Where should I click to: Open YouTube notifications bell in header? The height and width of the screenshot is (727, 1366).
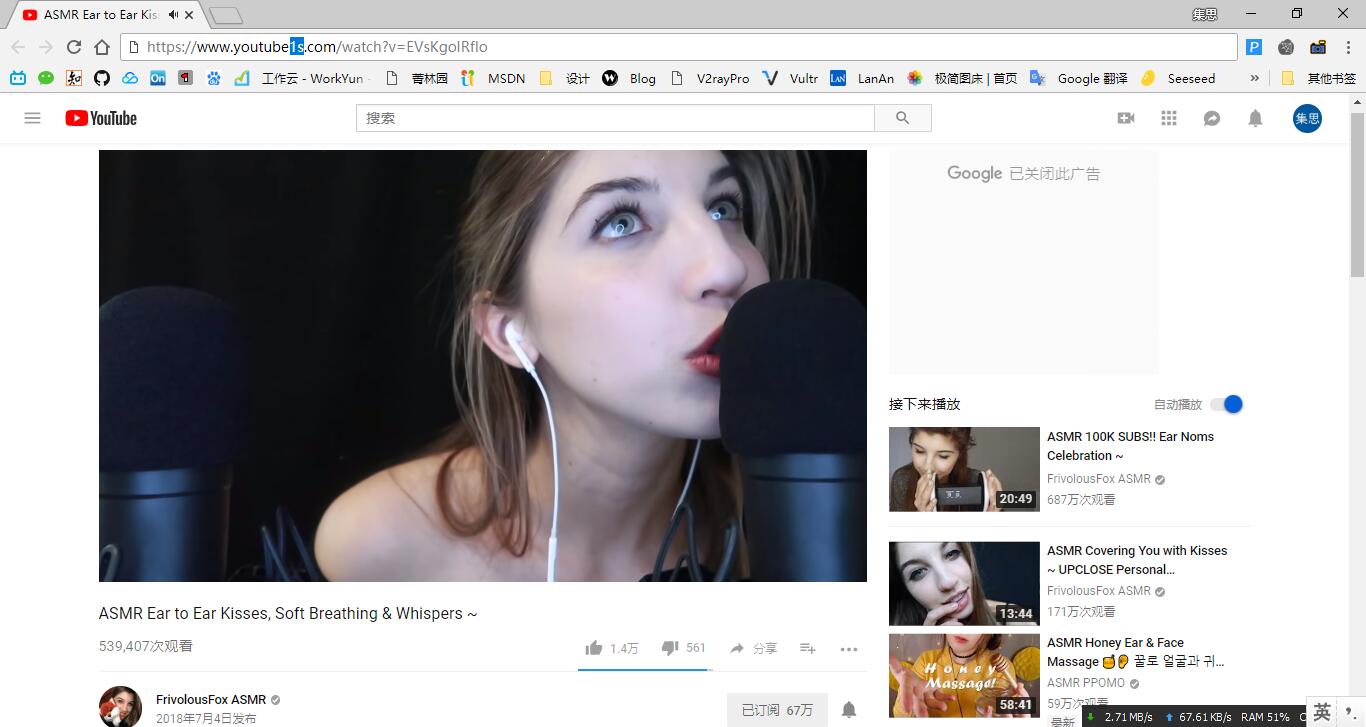(x=1255, y=118)
